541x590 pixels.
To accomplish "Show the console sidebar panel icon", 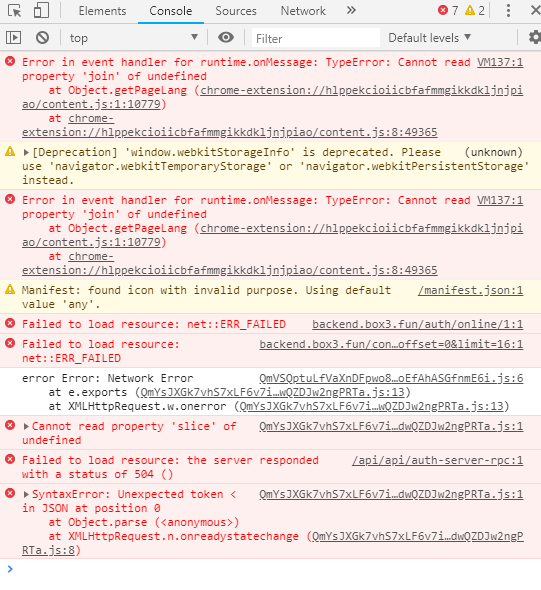I will [13, 38].
